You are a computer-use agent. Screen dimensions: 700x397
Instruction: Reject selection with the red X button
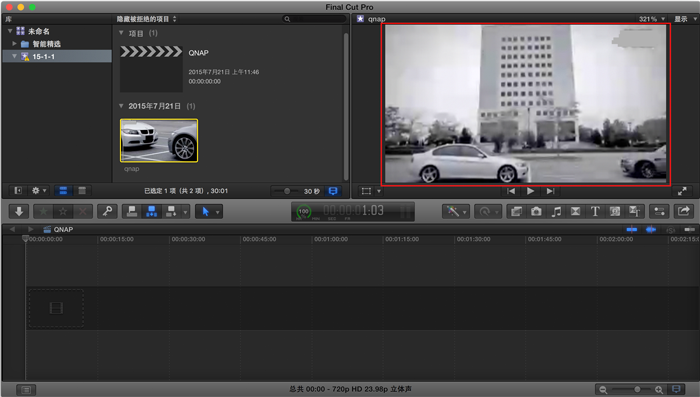click(x=83, y=211)
